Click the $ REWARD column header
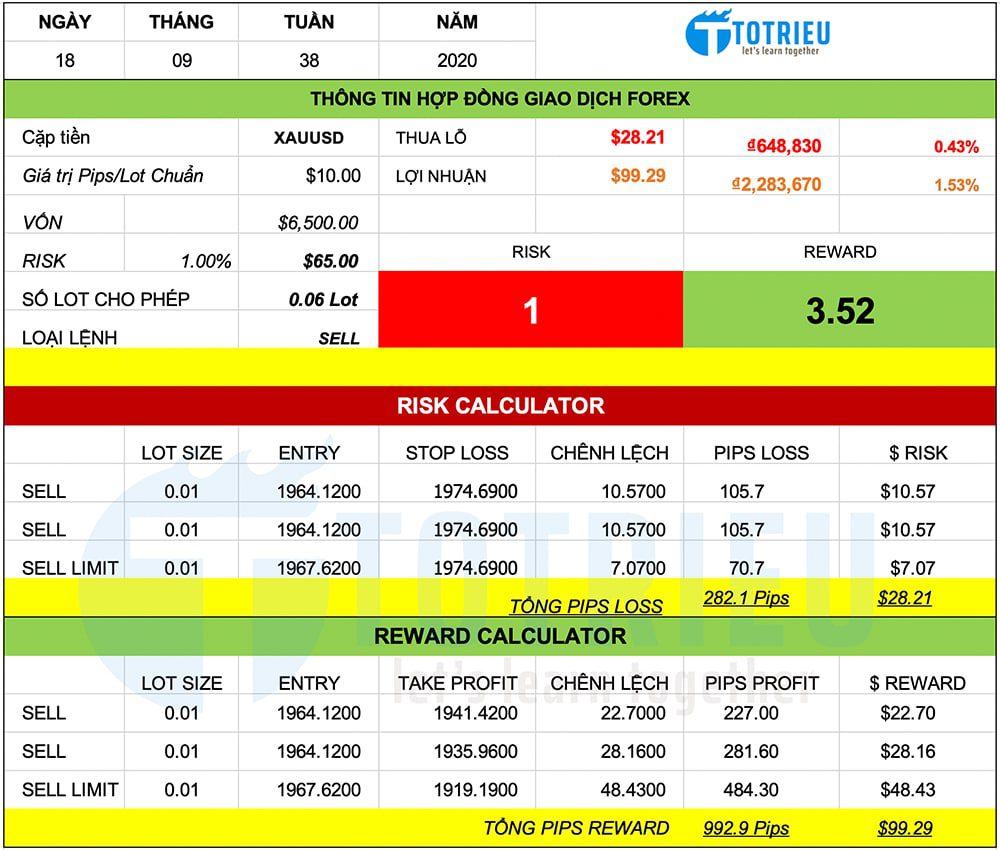Viewport: 1000px width, 850px height. coord(917,683)
